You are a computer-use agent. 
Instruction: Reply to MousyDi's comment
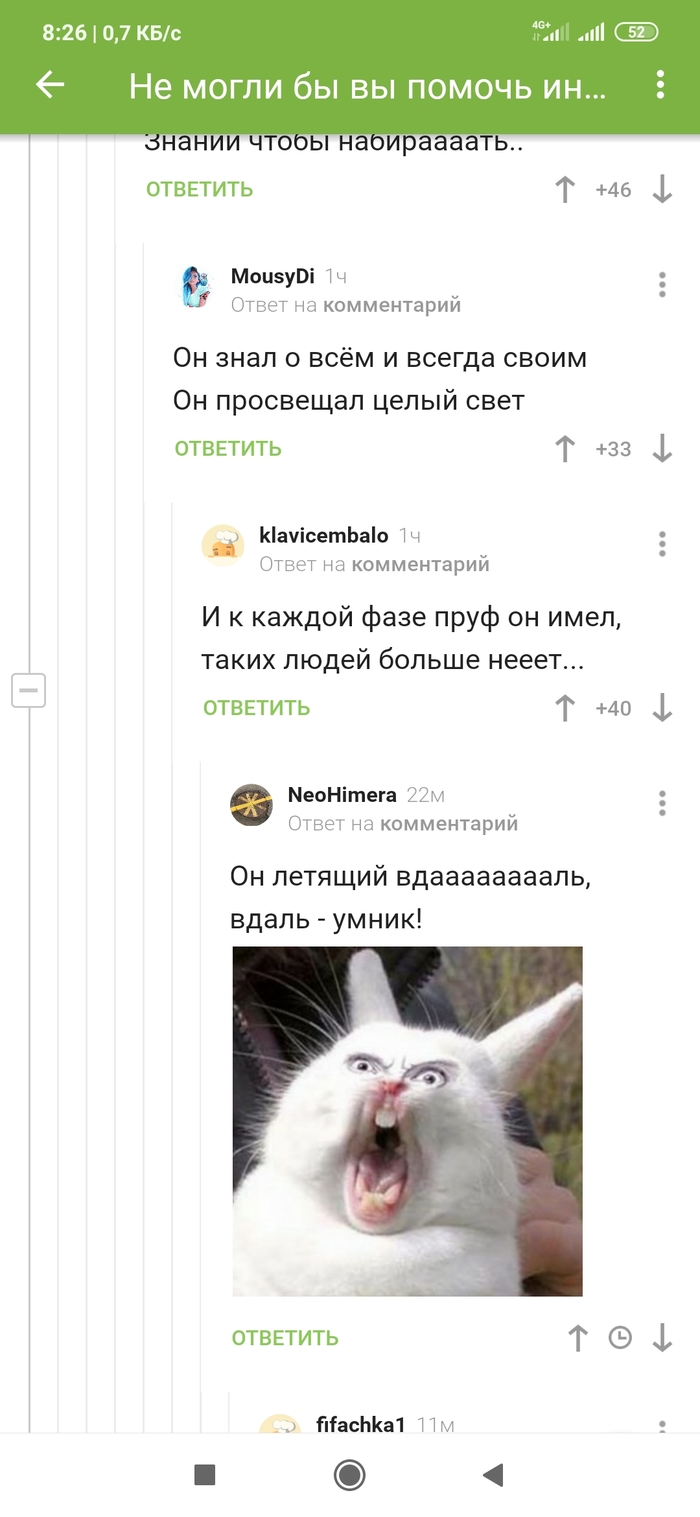click(228, 449)
